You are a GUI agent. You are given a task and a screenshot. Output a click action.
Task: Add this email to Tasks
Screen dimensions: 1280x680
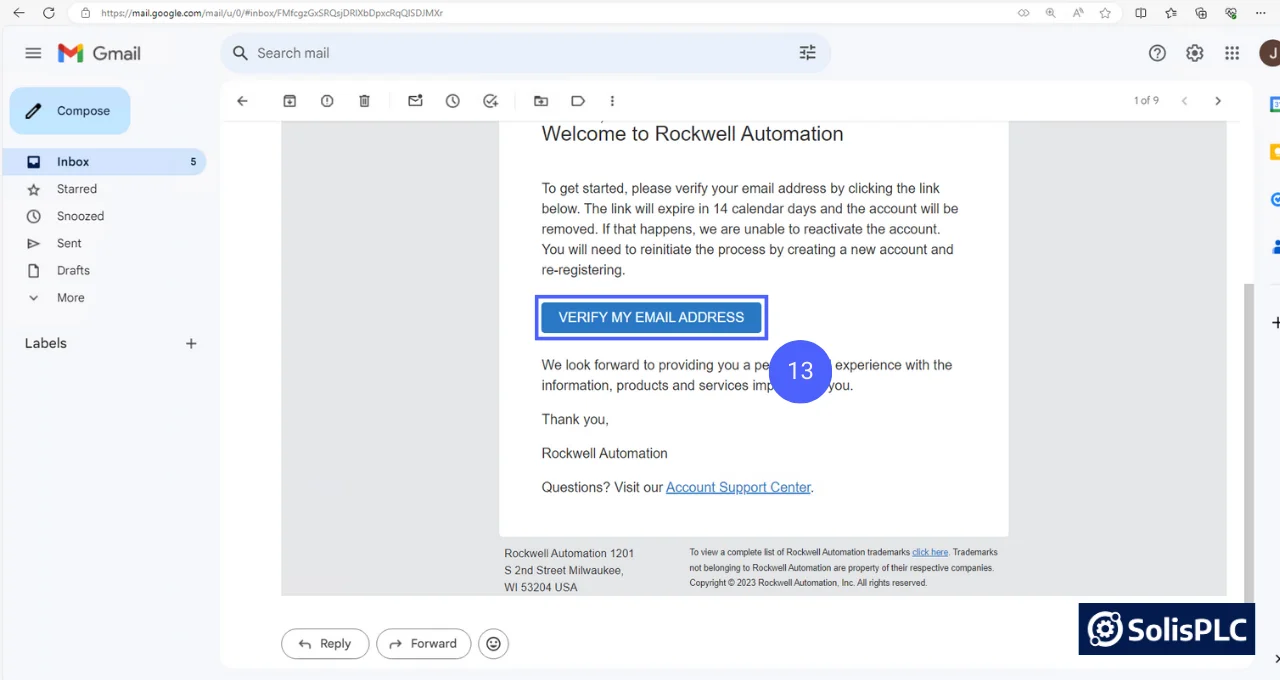tap(490, 100)
